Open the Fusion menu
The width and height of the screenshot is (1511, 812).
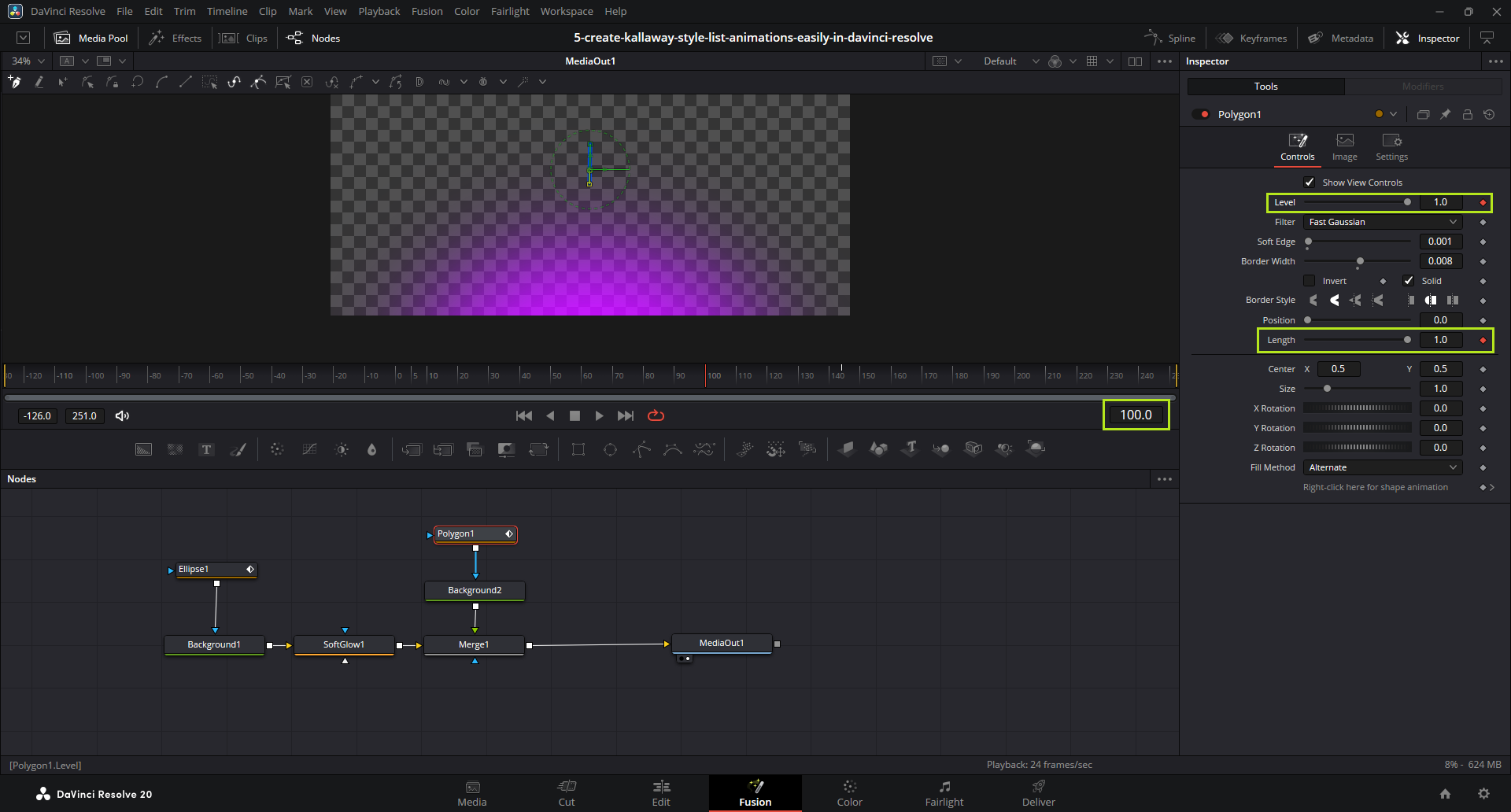(427, 11)
